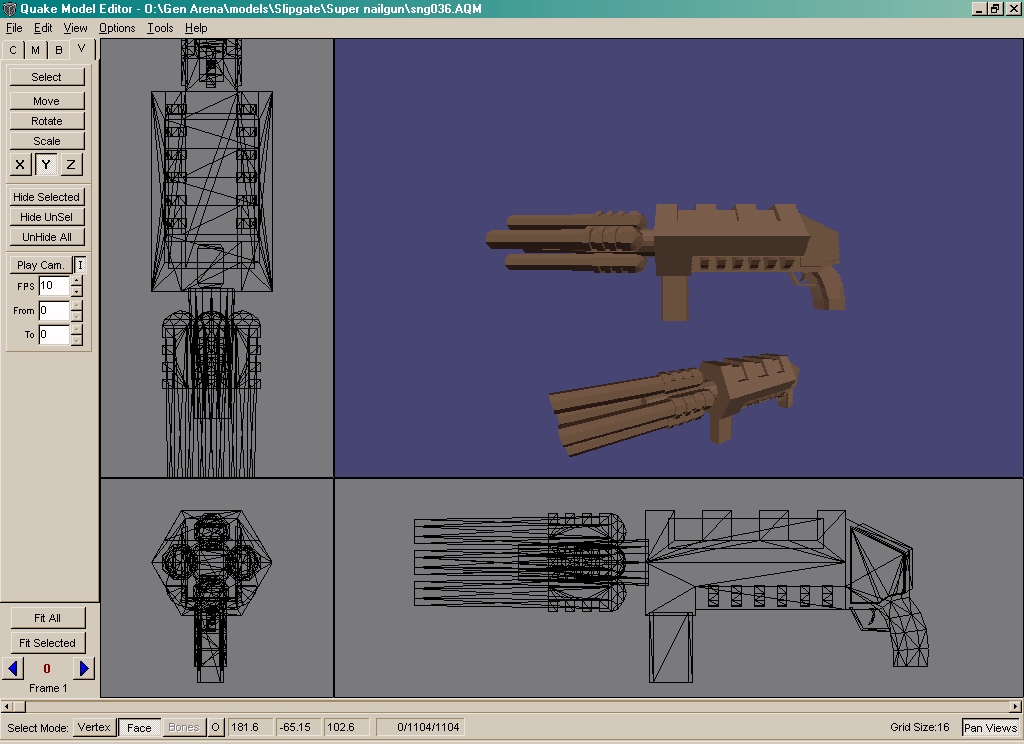Click the UnHide All button

tap(46, 237)
